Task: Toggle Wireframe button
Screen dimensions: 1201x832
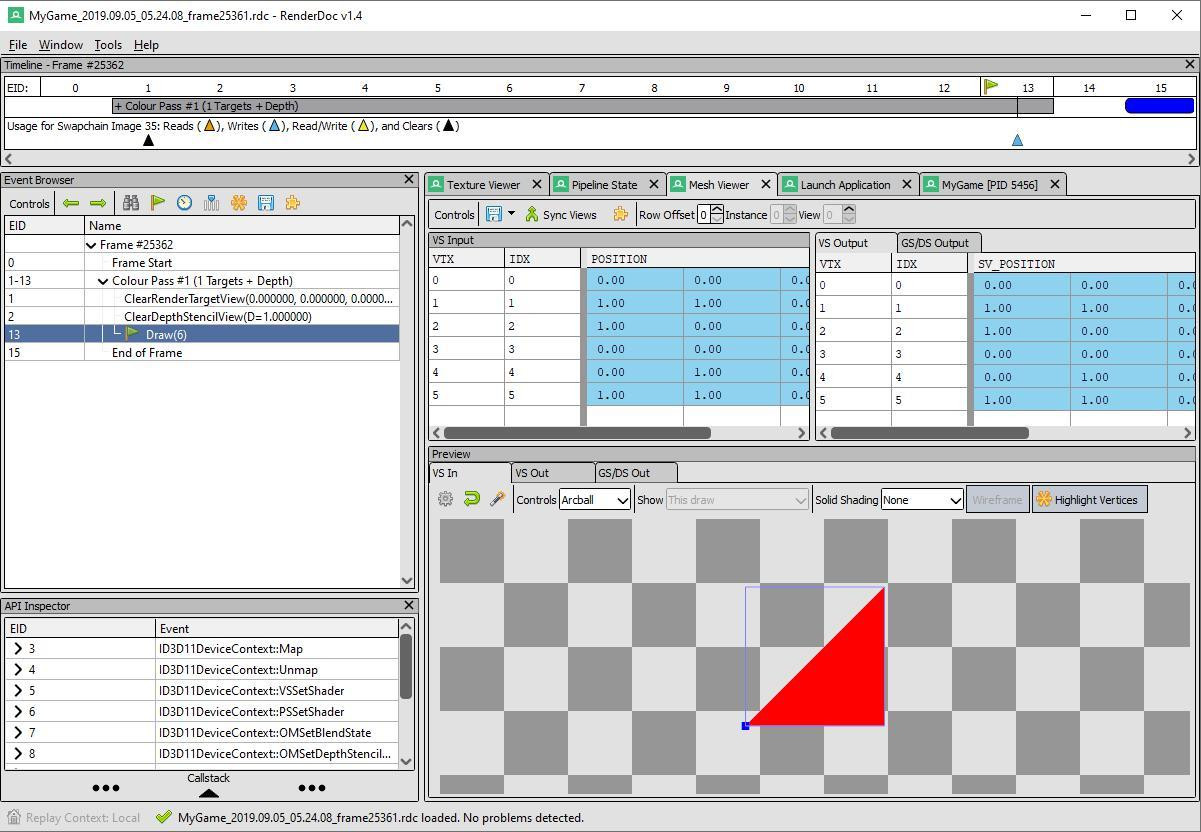Action: [997, 500]
